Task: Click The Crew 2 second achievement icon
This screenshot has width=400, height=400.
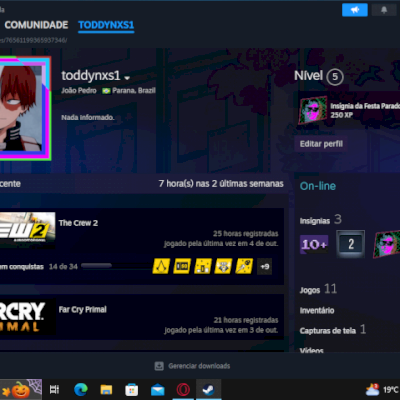Action: [x=182, y=266]
